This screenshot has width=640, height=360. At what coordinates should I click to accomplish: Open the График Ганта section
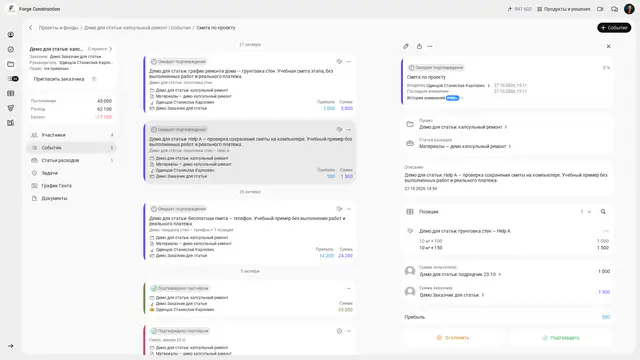coord(72,186)
